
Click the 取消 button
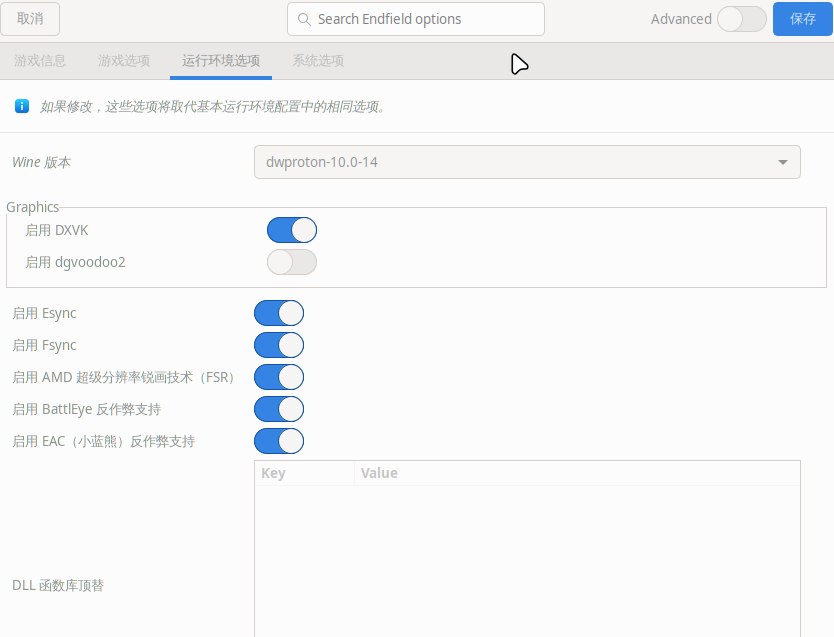point(30,19)
